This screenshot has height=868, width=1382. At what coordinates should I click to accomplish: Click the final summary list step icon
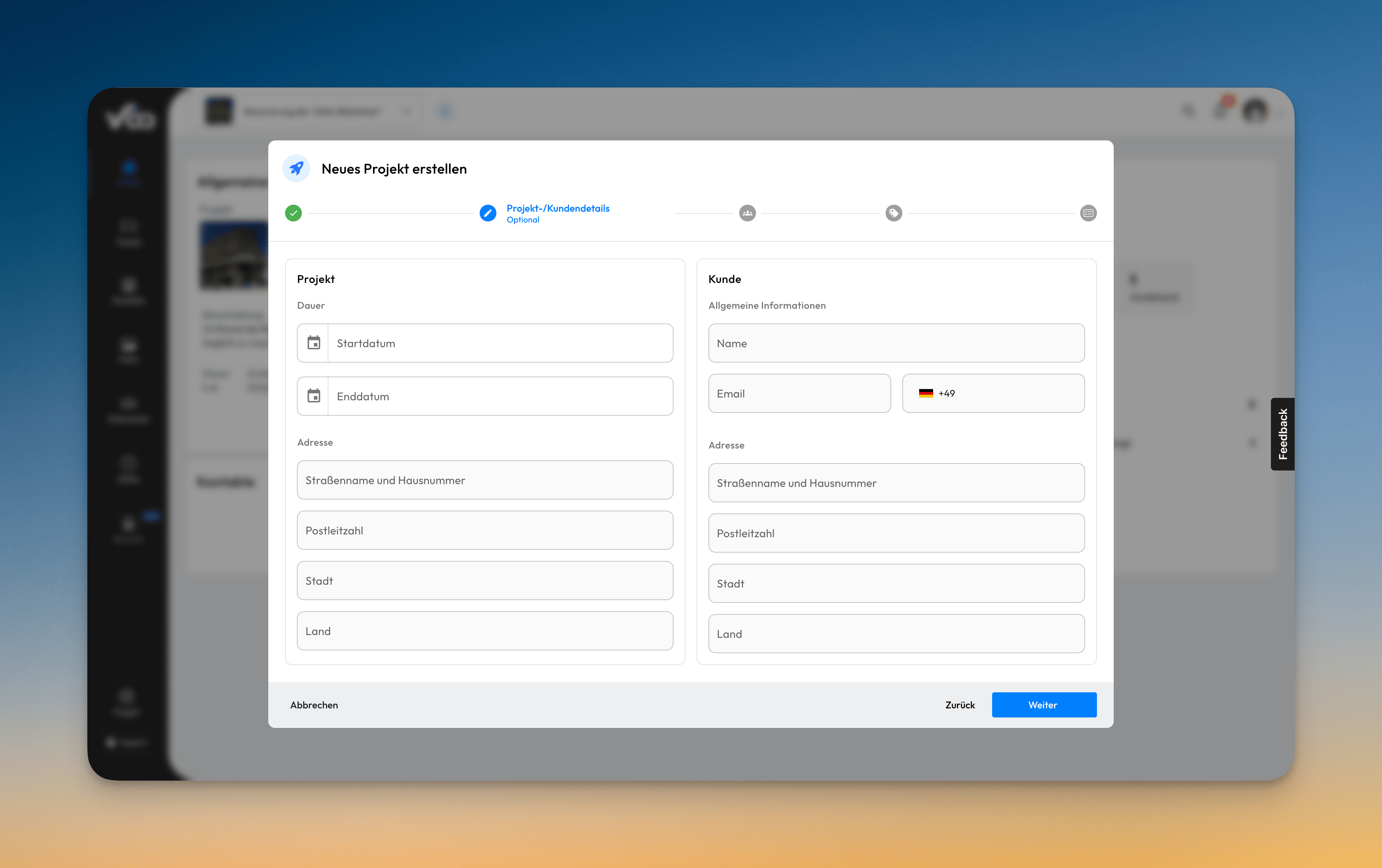1088,213
